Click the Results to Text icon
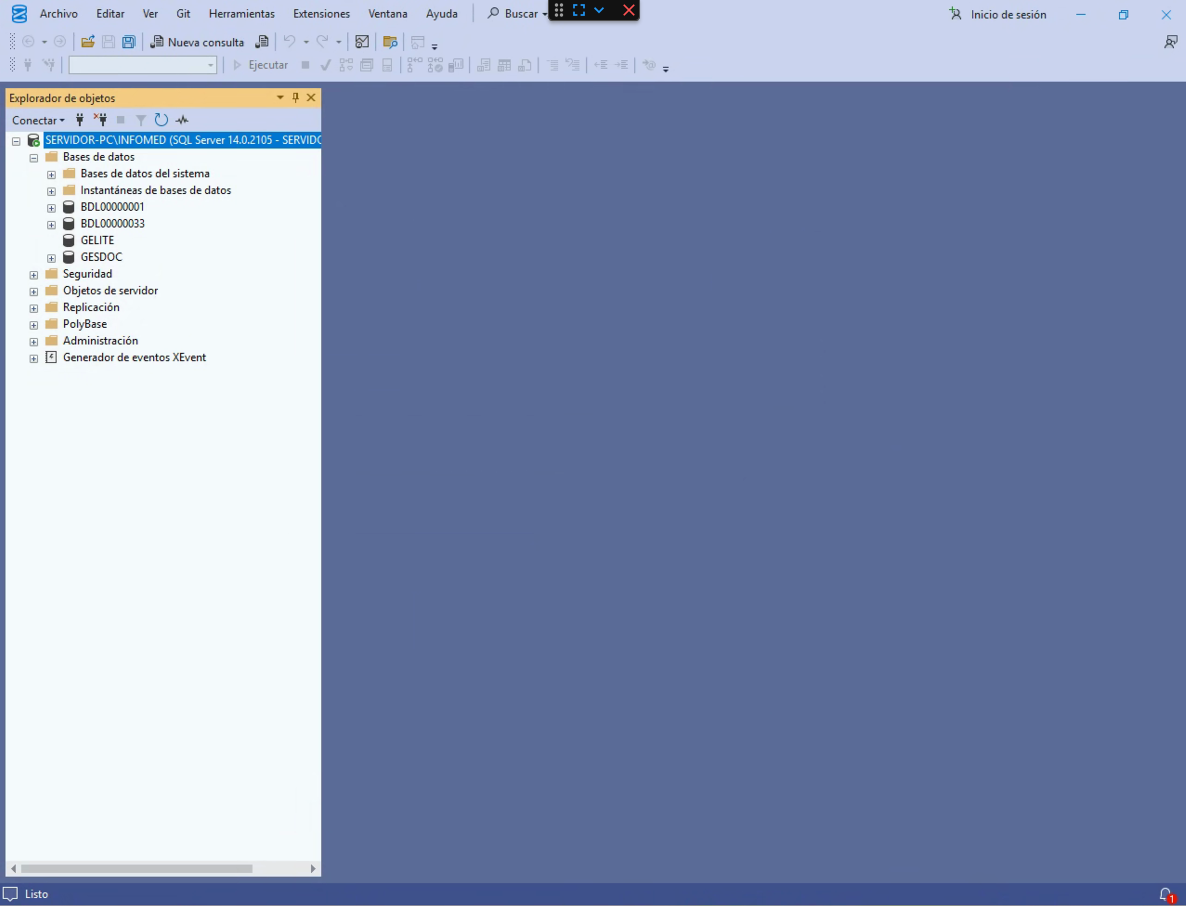The width and height of the screenshot is (1186, 906). tap(483, 65)
